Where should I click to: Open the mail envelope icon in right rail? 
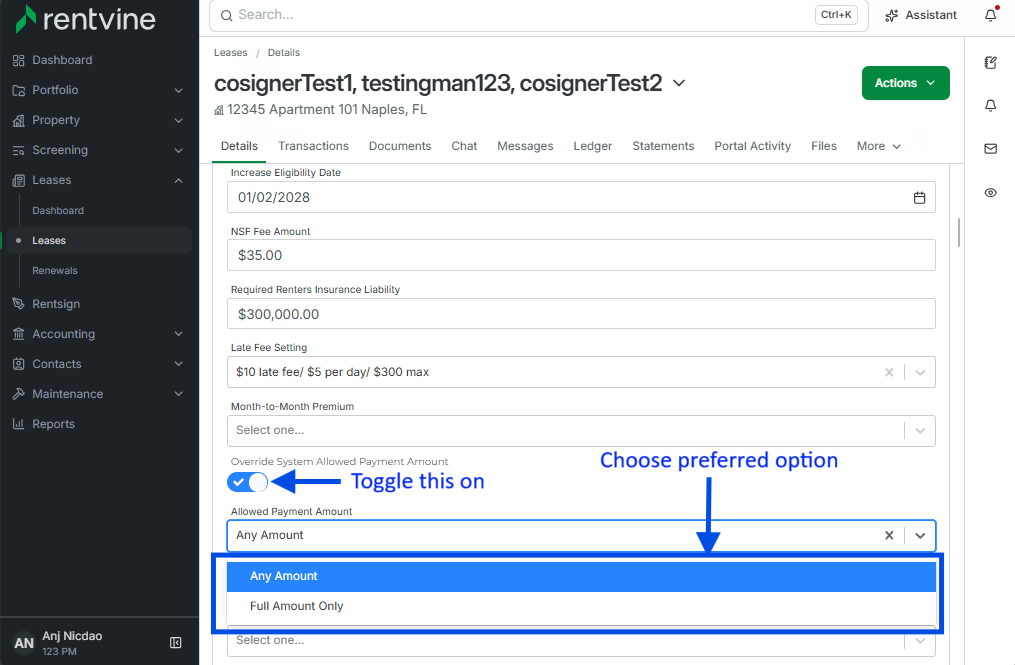pyautogui.click(x=990, y=149)
